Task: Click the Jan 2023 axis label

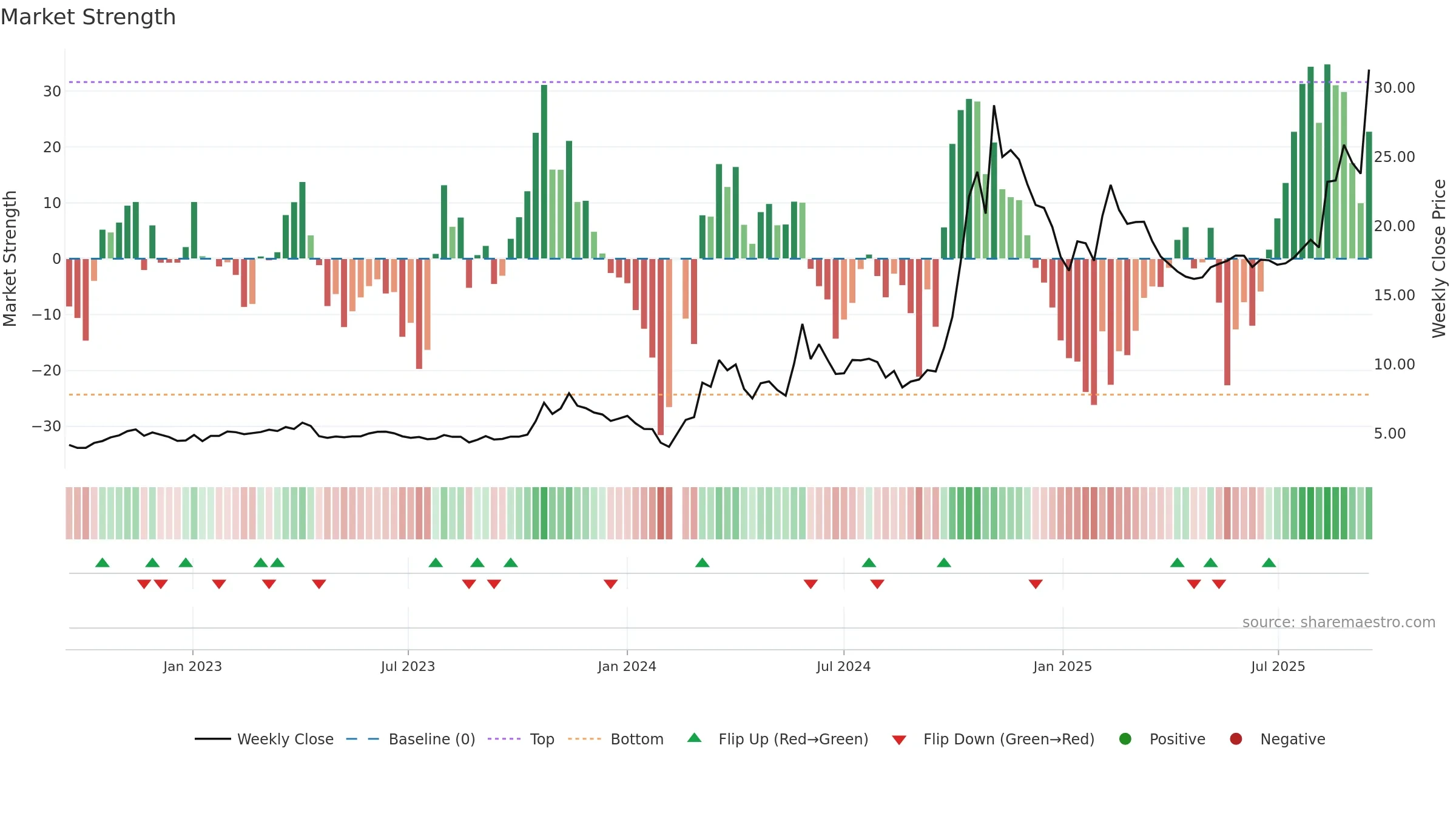Action: pyautogui.click(x=192, y=666)
